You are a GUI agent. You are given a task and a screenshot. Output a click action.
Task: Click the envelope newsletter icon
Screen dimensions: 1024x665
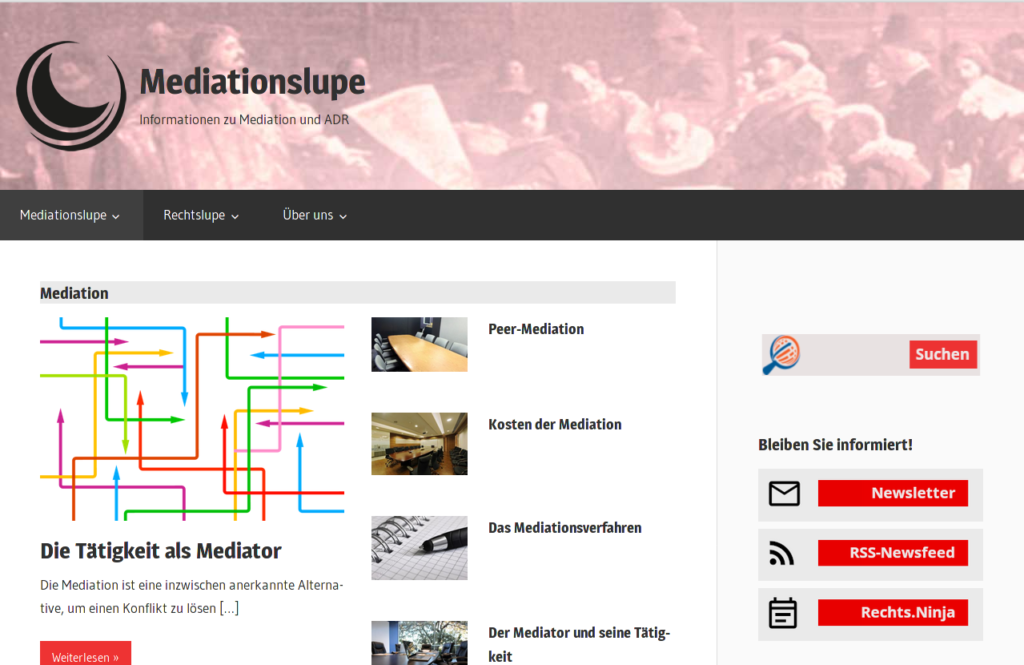click(x=784, y=493)
